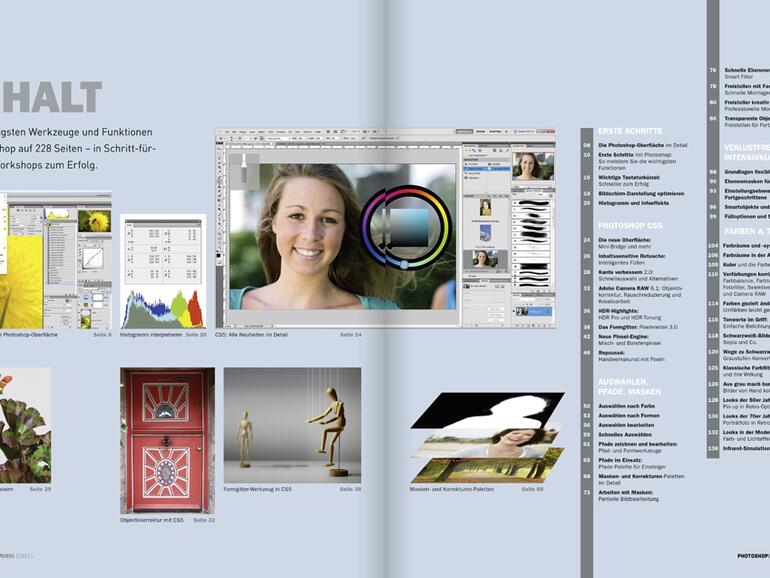Viewport: 770px width, 578px height.
Task: Click entry 'Auswählen nach Farbe'
Action: tap(627, 406)
